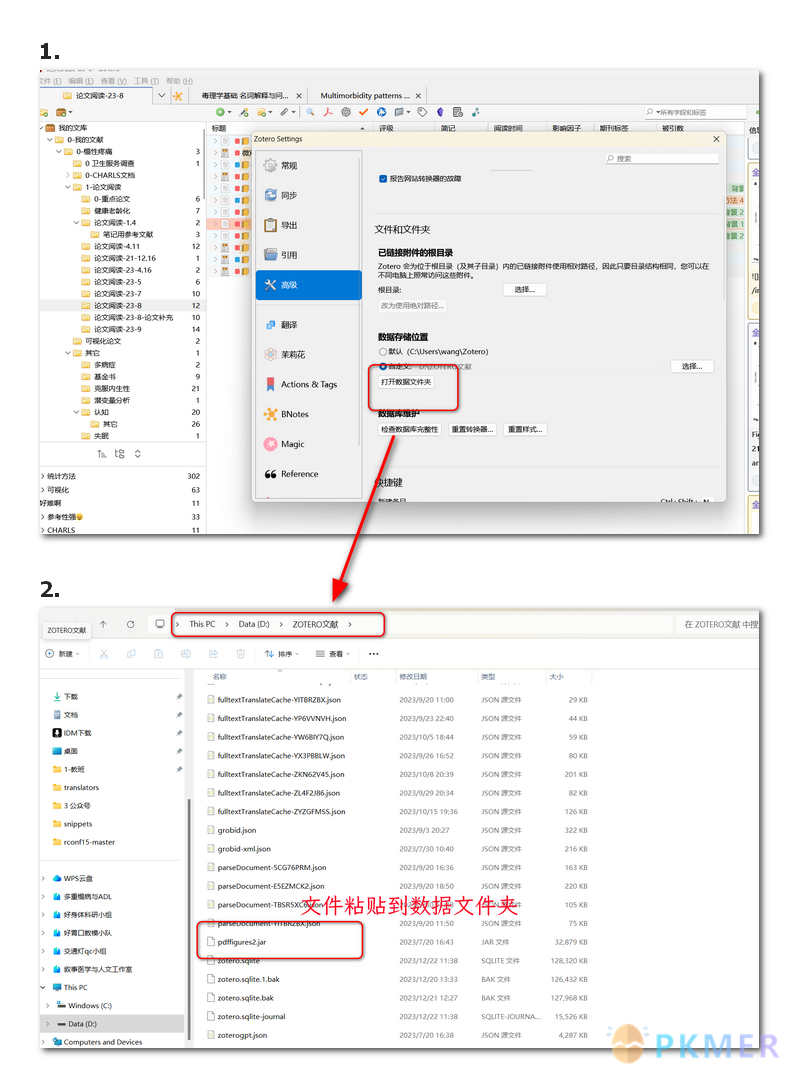
Task: Collapse the 认知 collection
Action: pyautogui.click(x=76, y=413)
